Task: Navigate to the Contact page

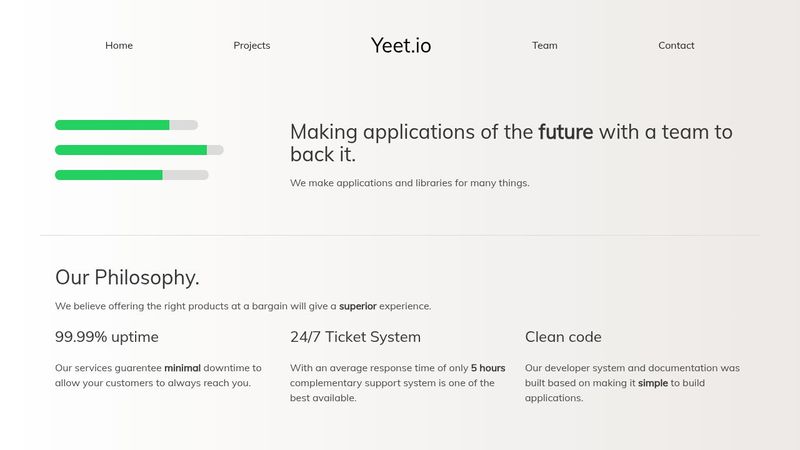Action: [676, 45]
